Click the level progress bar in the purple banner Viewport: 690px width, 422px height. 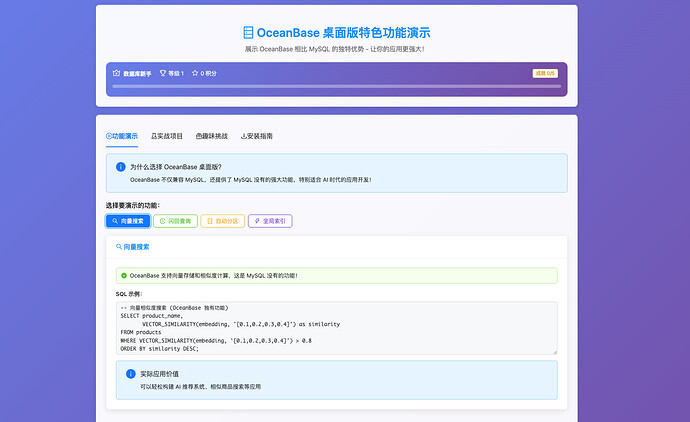pos(337,86)
